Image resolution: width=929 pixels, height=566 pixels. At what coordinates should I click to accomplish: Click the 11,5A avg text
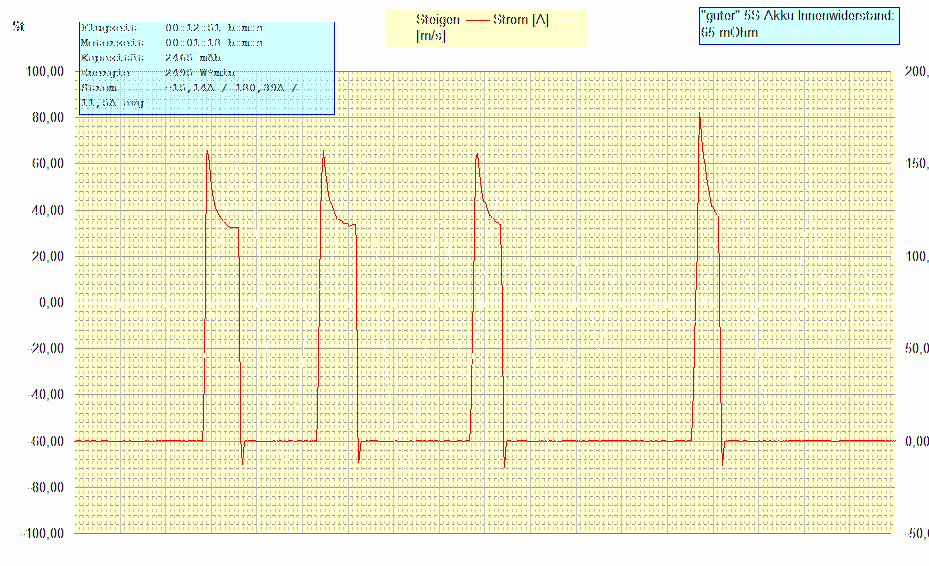point(113,103)
